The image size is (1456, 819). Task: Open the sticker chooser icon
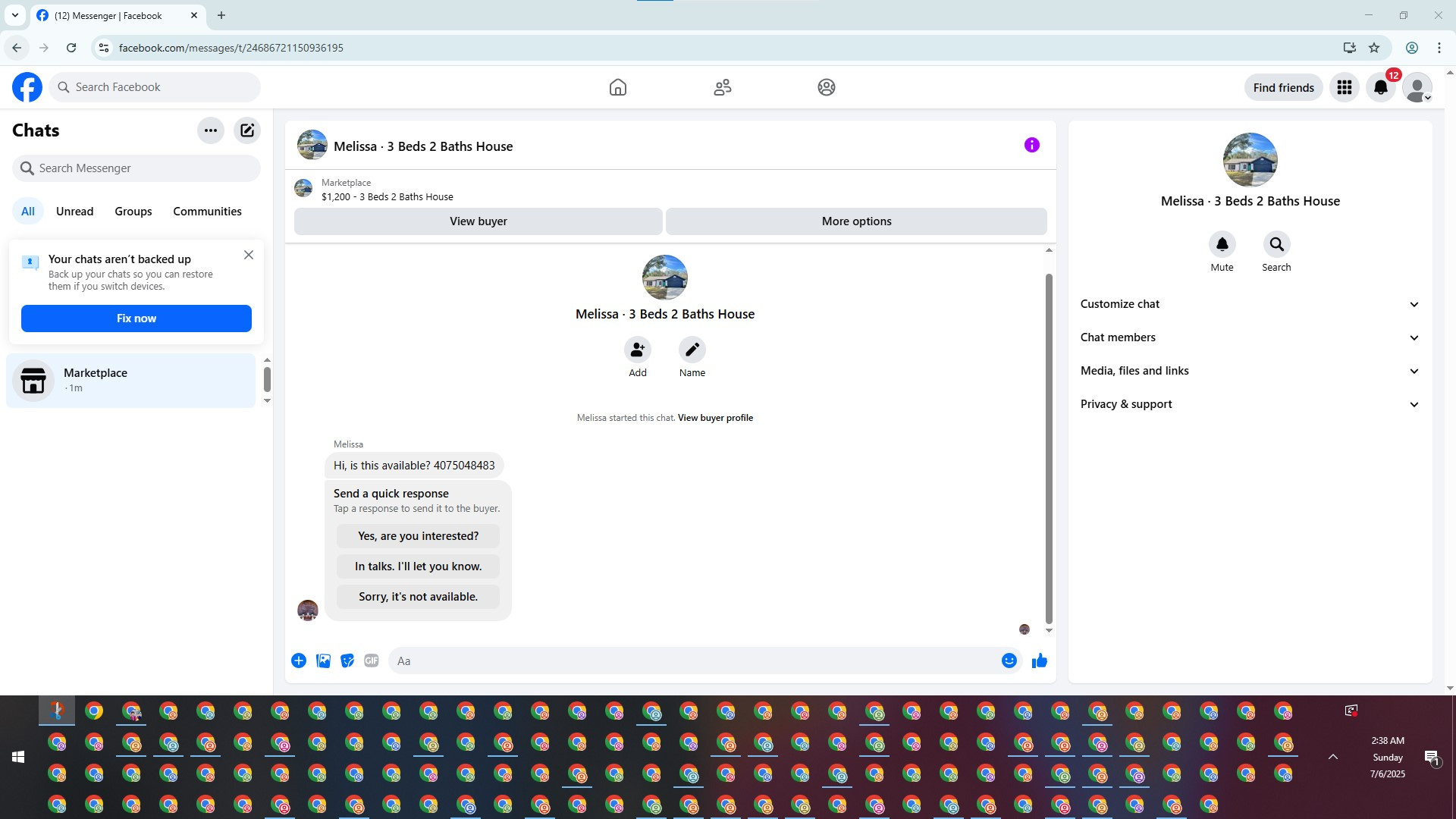click(347, 661)
